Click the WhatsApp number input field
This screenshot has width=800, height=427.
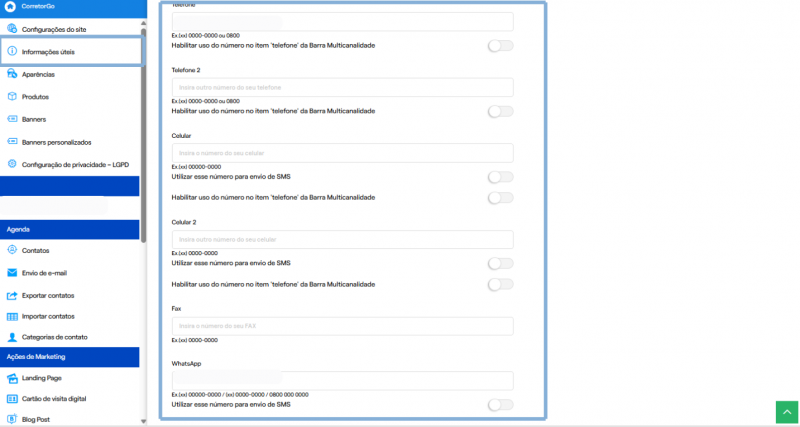click(x=342, y=381)
